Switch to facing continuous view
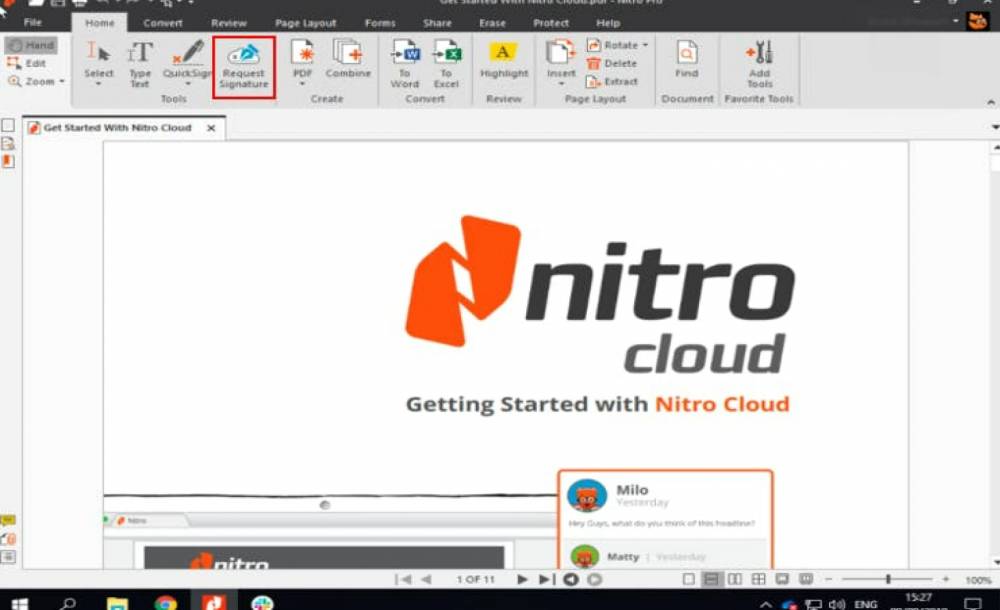The image size is (1000, 610). point(758,579)
